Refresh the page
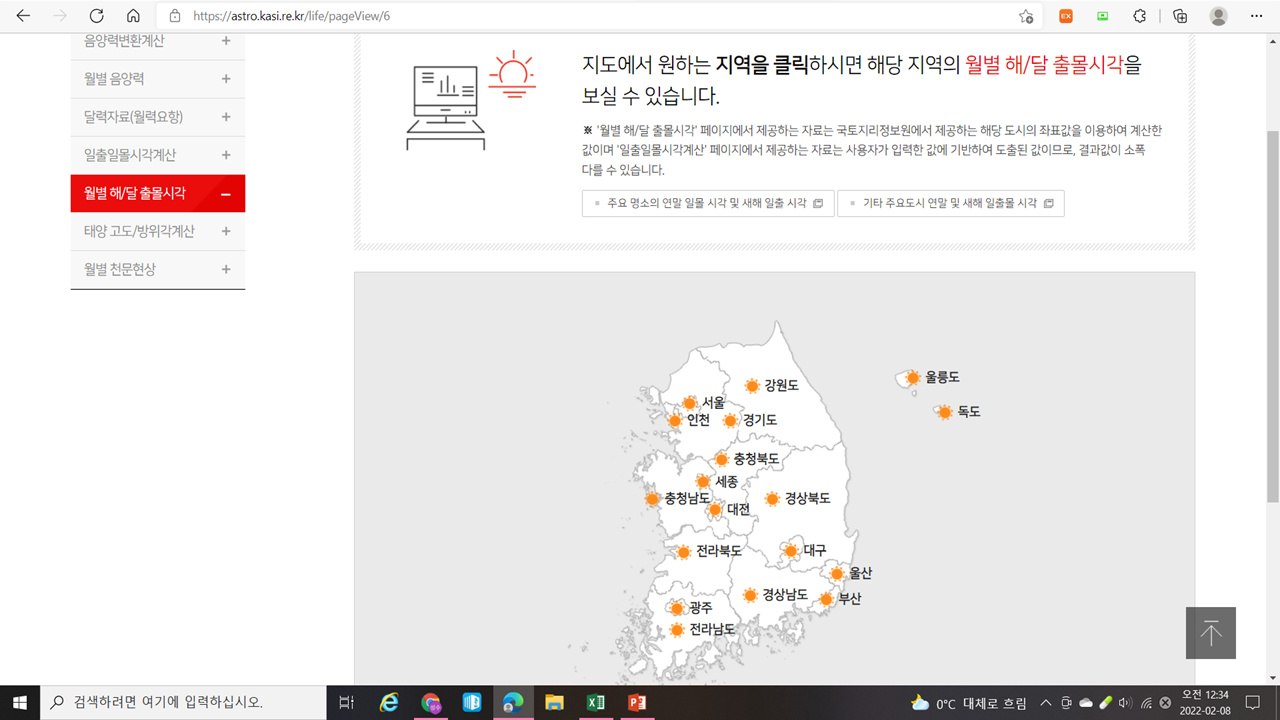Image resolution: width=1280 pixels, height=720 pixels. tap(96, 16)
